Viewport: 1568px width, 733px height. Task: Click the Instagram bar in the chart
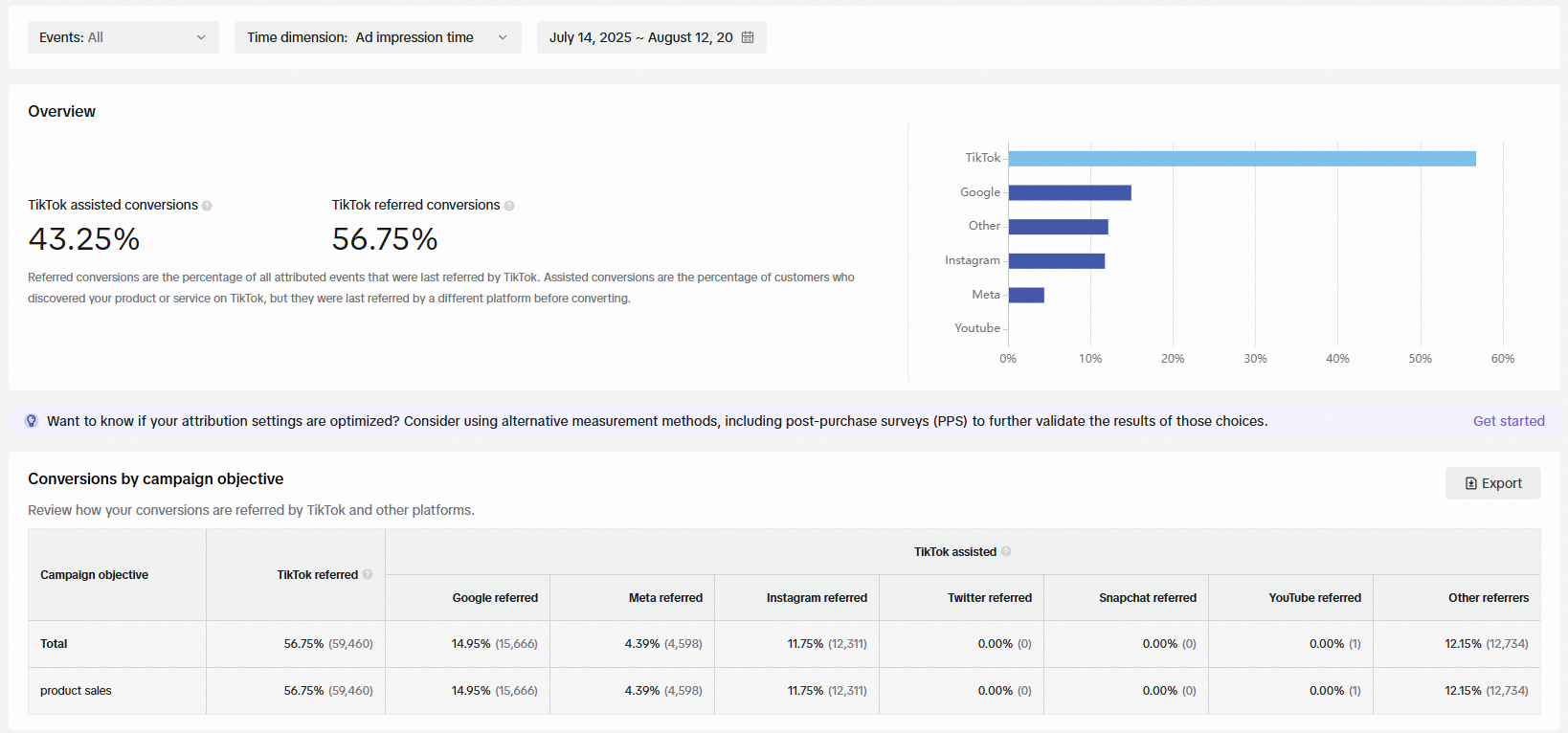1057,261
